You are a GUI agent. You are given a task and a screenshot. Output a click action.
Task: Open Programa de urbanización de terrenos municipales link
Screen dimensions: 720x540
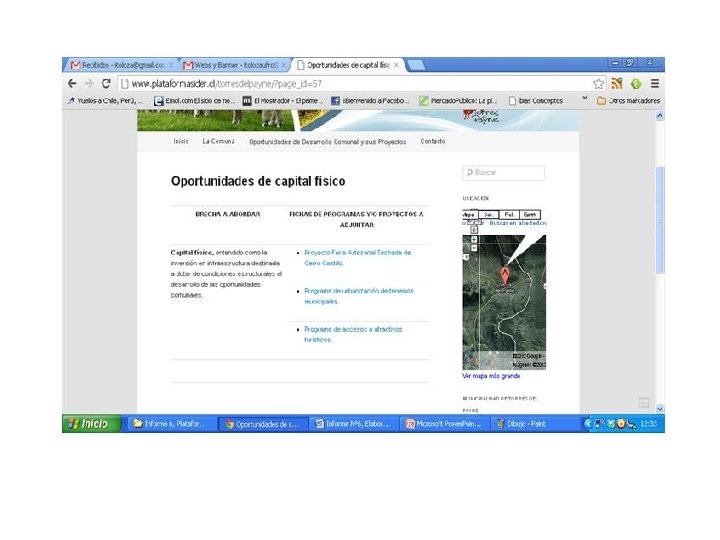click(359, 296)
